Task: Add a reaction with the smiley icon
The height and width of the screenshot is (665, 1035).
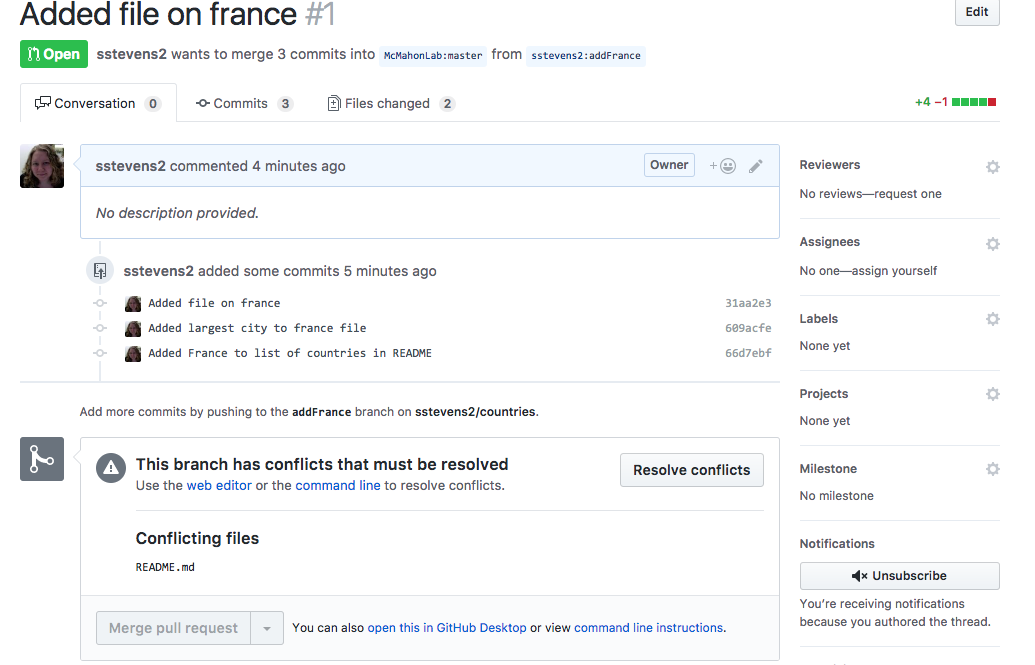Action: pos(723,166)
